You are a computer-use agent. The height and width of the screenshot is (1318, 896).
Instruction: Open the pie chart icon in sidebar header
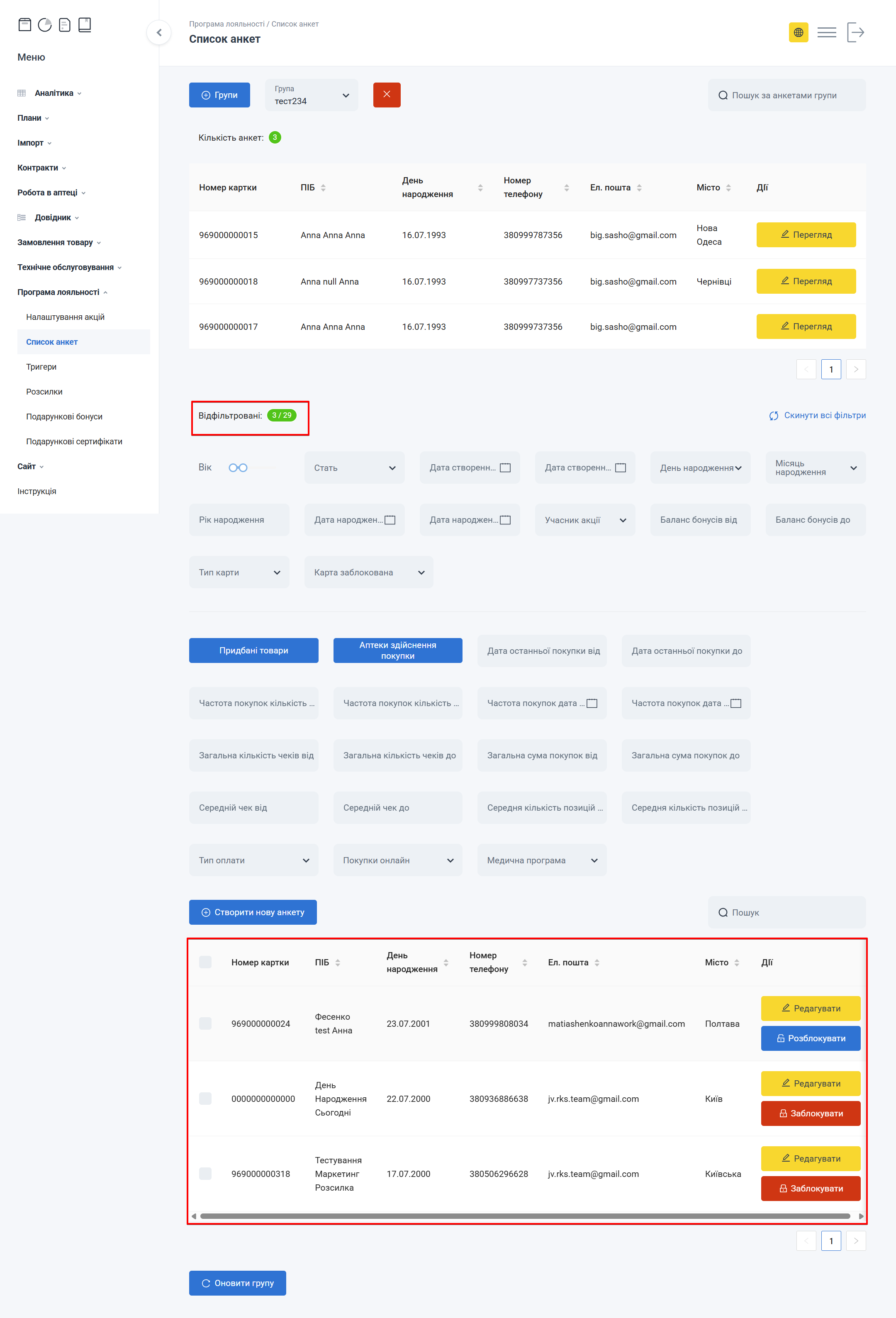coord(45,24)
